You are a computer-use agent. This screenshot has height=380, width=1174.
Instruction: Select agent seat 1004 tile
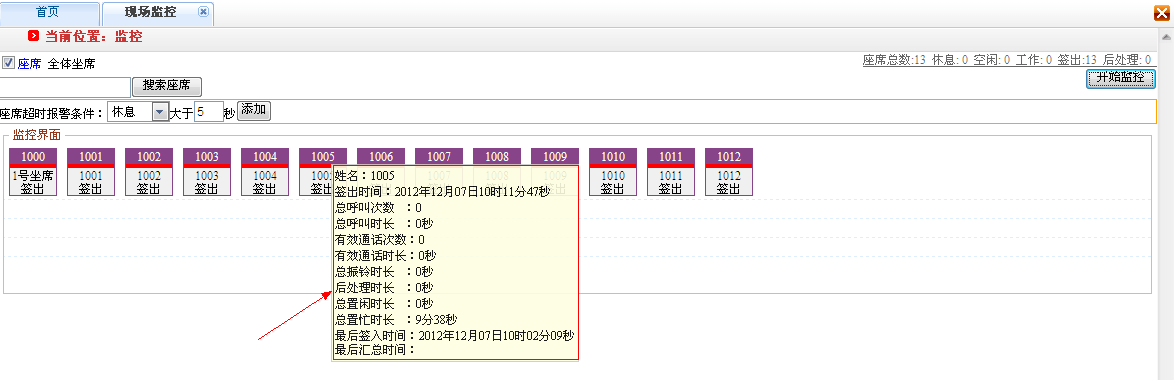265,172
